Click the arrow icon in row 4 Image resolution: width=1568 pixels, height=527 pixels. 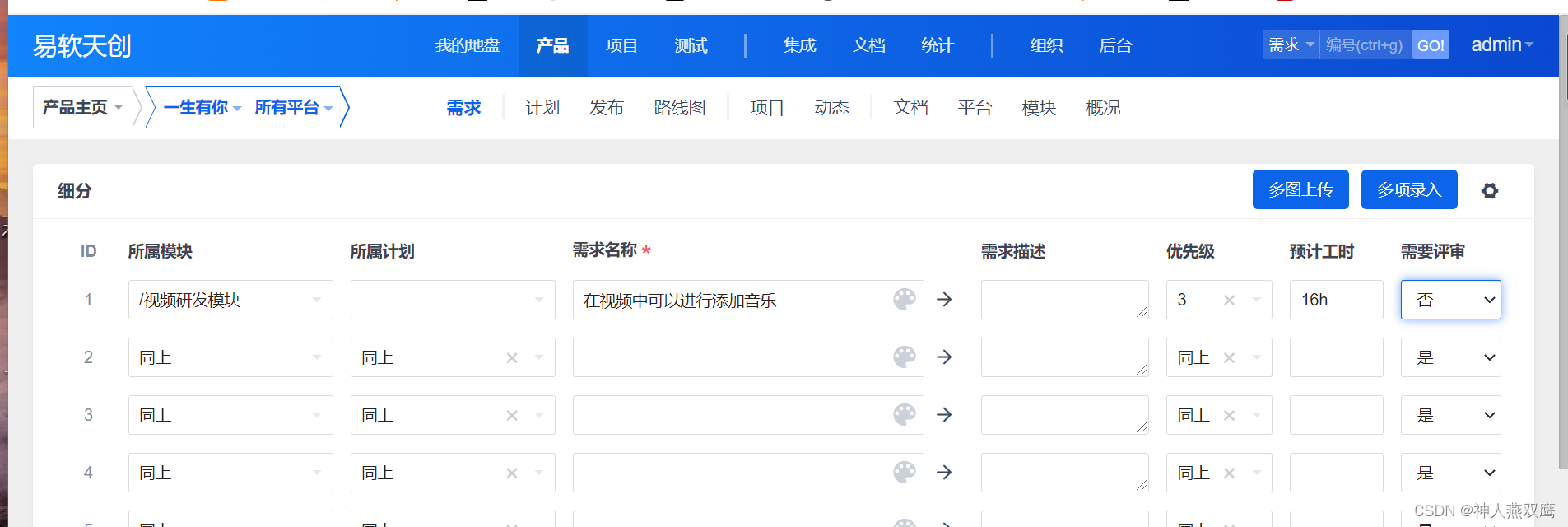click(x=944, y=473)
